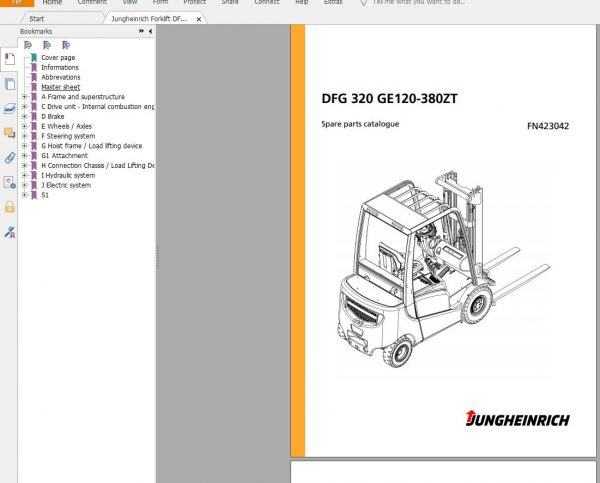Viewport: 600px width, 483px height.
Task: Select the F Steering system bookmark text
Action: [68, 136]
